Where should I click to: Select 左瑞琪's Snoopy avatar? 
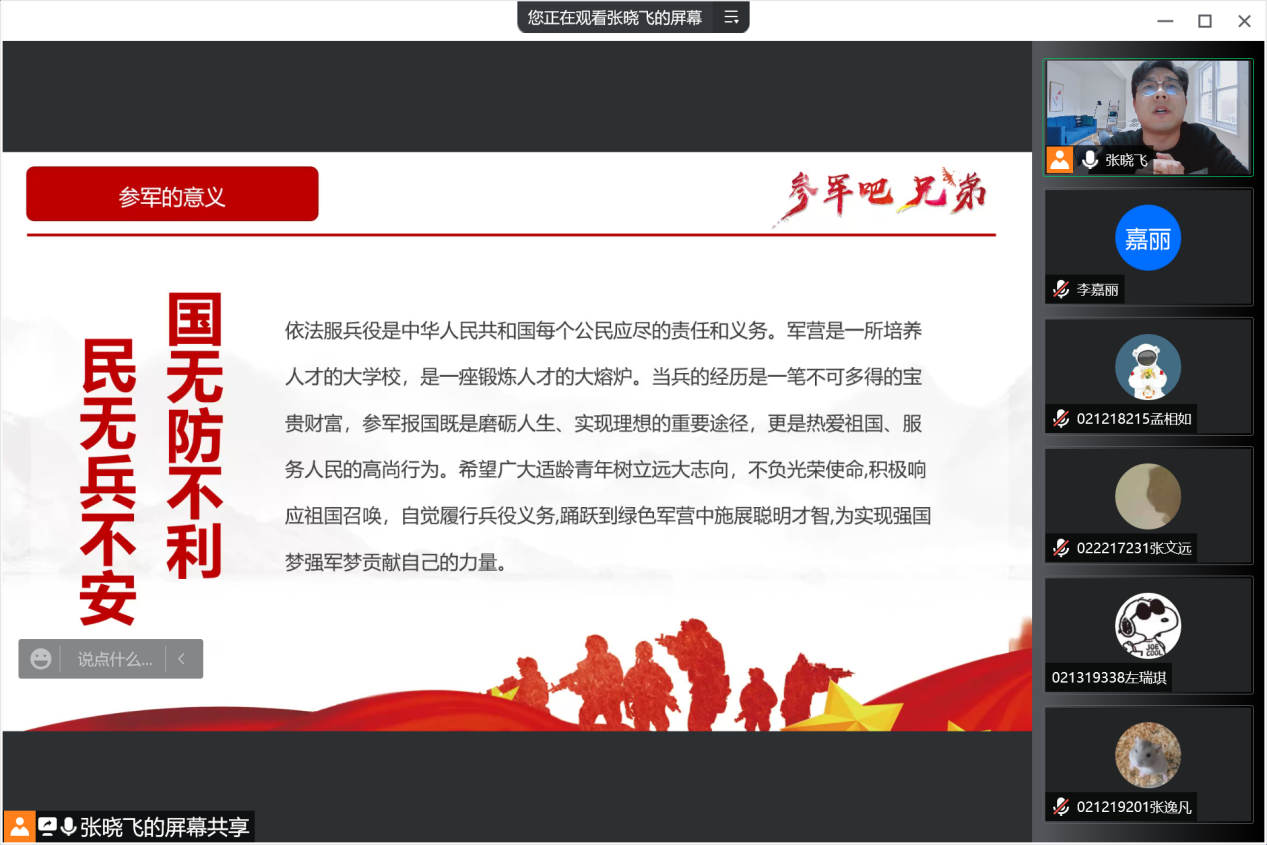(x=1148, y=626)
